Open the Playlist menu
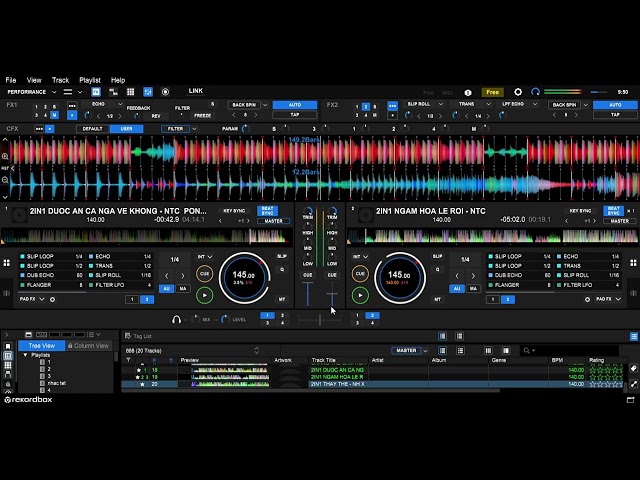The width and height of the screenshot is (640, 480). click(x=90, y=80)
